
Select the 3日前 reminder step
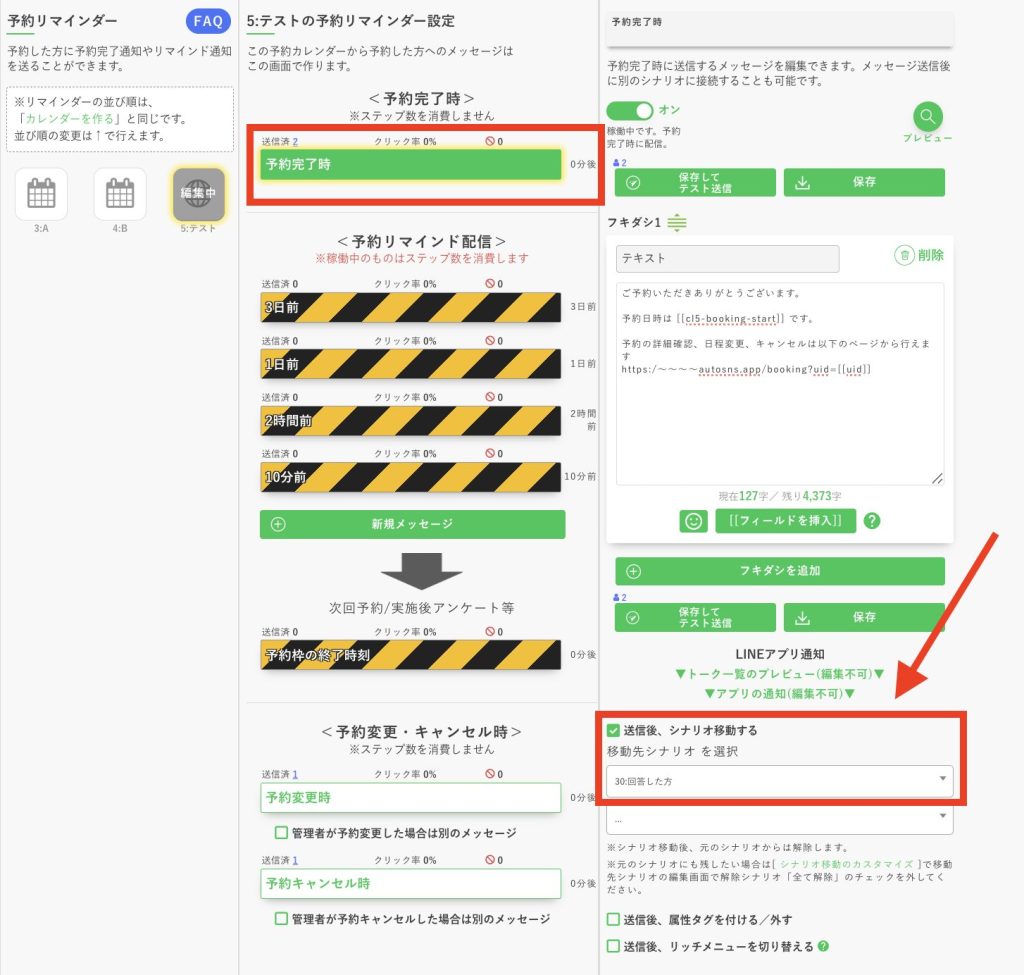pyautogui.click(x=410, y=308)
